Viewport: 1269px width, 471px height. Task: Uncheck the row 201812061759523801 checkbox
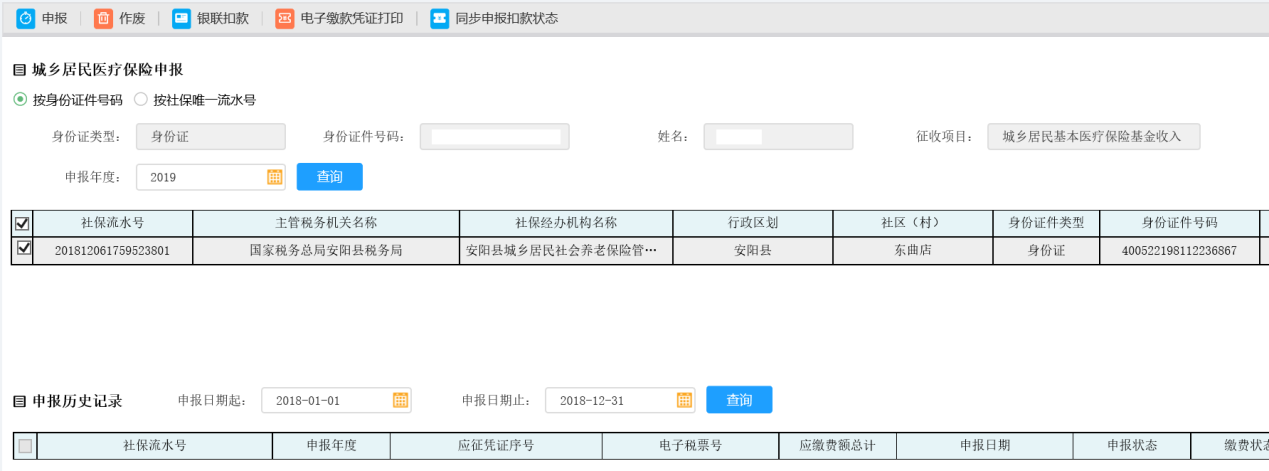point(24,248)
